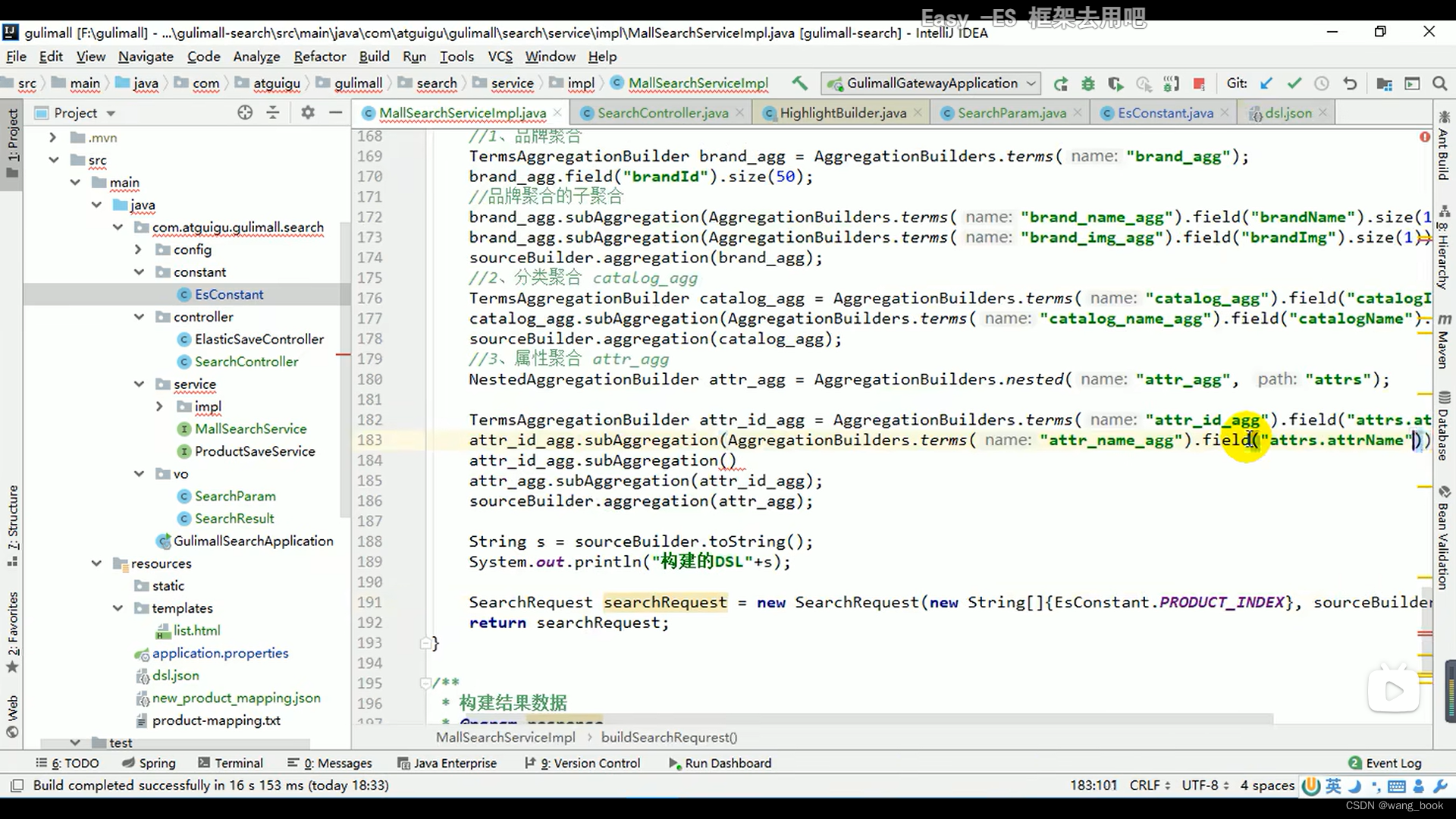Toggle the Version Control tool window

tap(582, 763)
